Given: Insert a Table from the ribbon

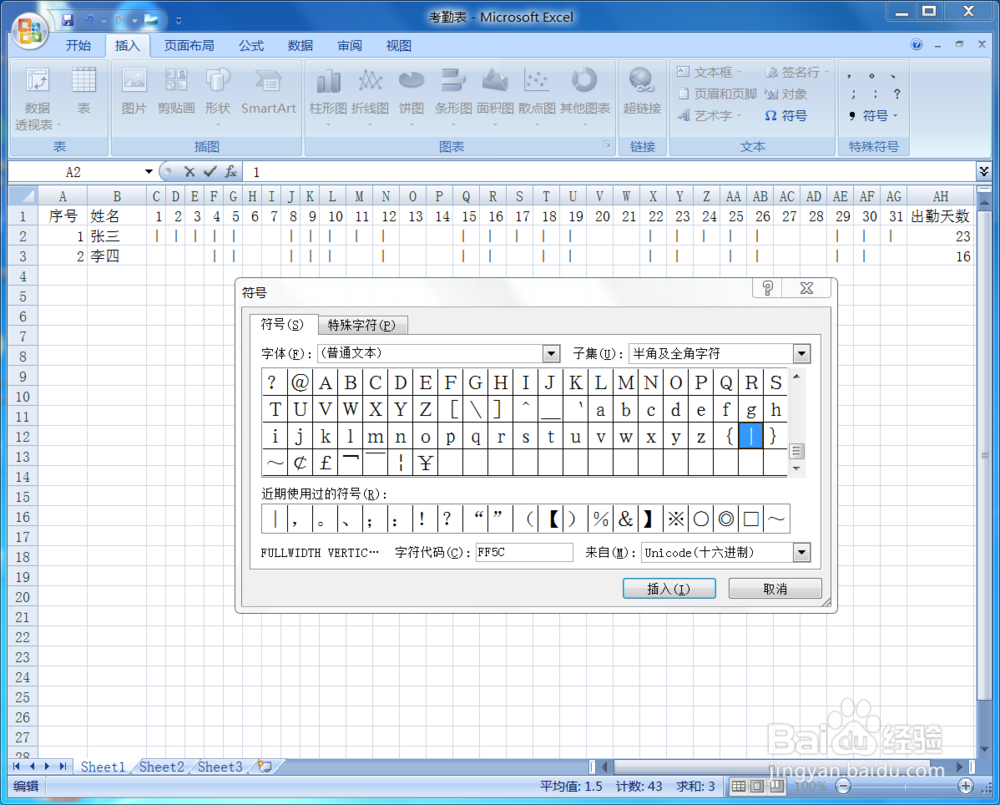Looking at the screenshot, I should (x=84, y=91).
